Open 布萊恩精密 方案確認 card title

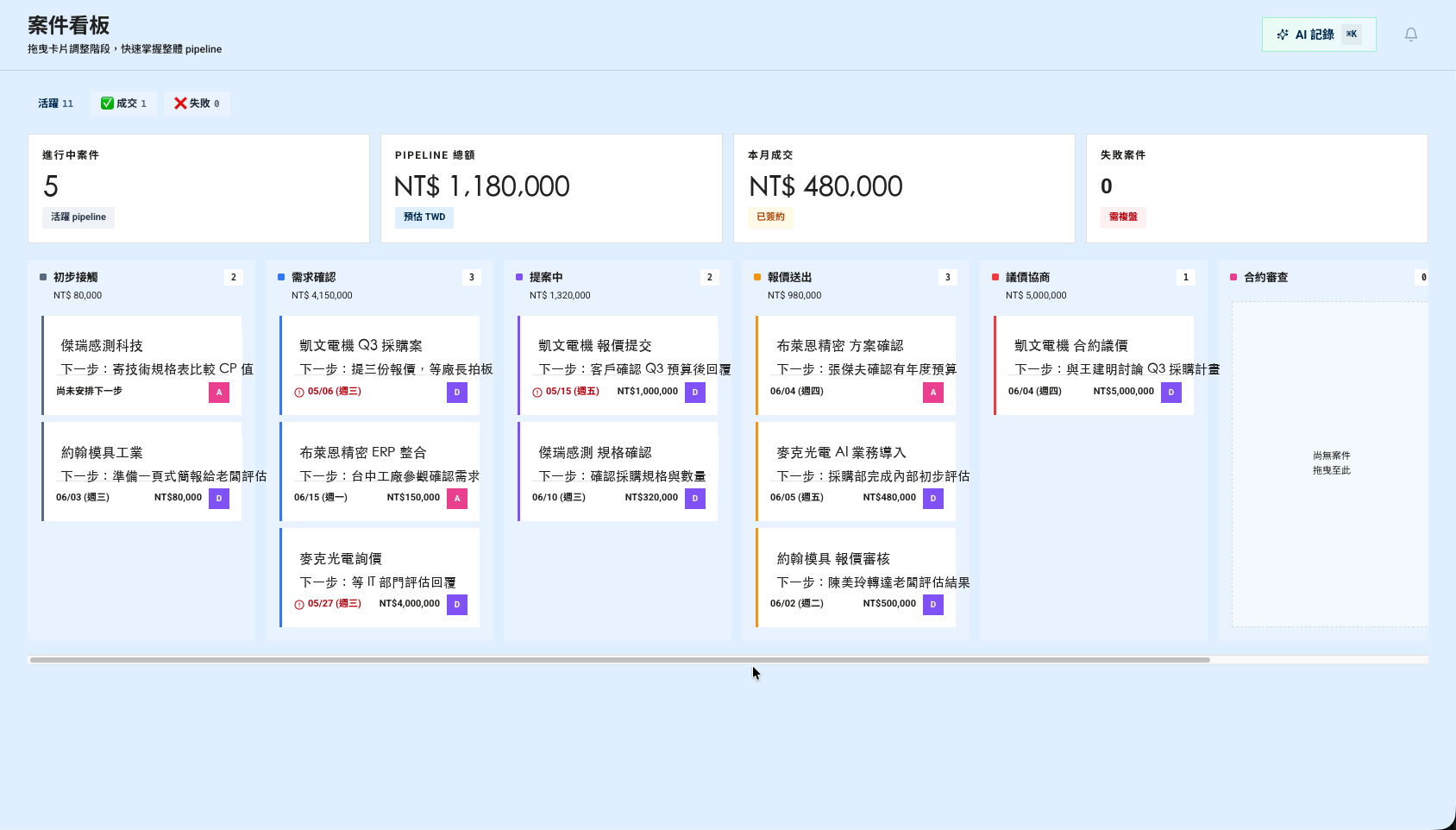coord(840,346)
